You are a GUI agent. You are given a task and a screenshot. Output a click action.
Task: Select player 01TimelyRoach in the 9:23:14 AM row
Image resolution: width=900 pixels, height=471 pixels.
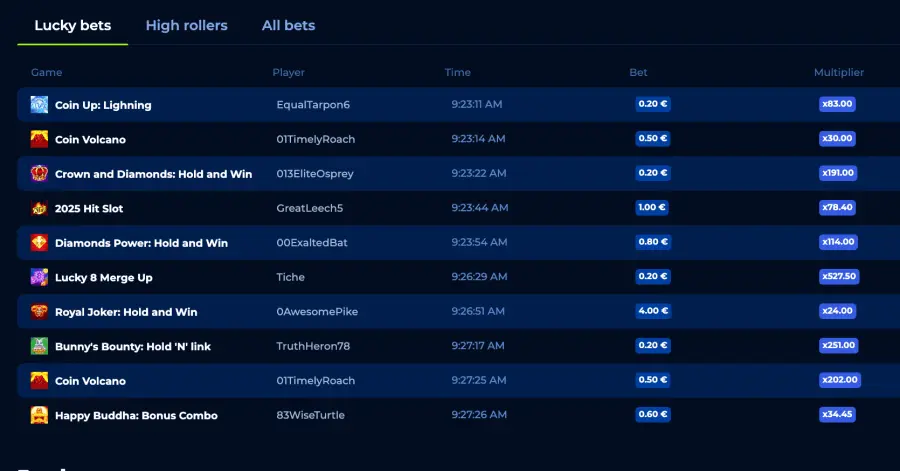tap(316, 139)
